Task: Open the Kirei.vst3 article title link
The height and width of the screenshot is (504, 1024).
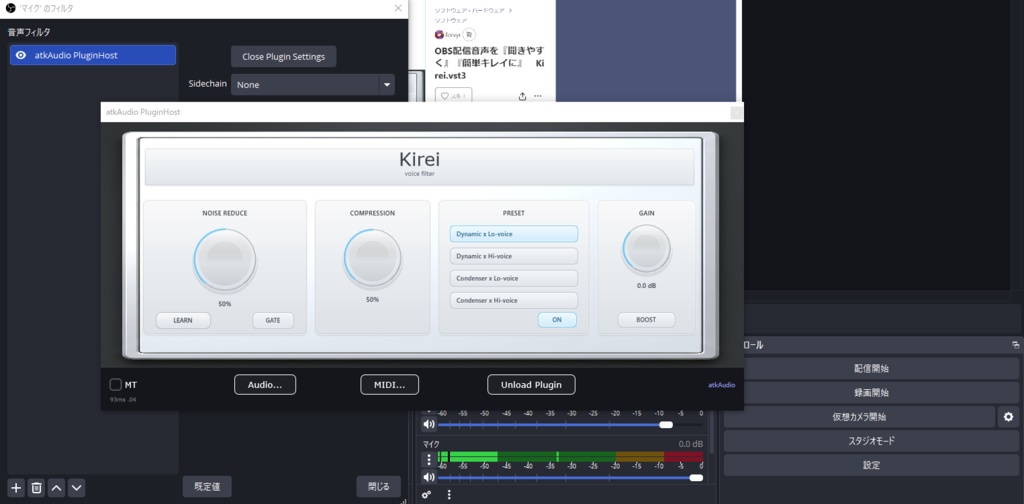Action: pos(489,63)
